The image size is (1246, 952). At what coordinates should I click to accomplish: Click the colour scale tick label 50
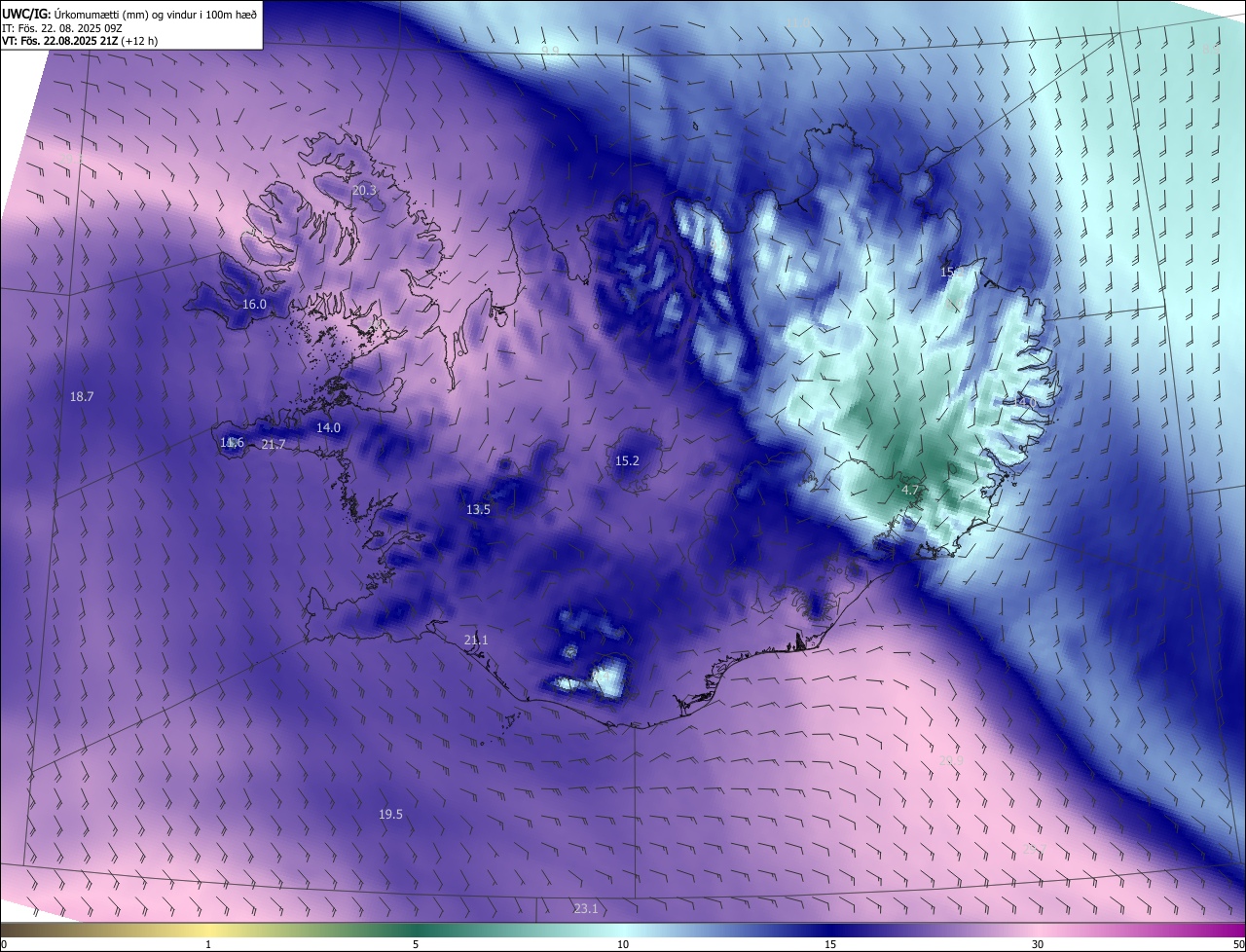(1238, 944)
